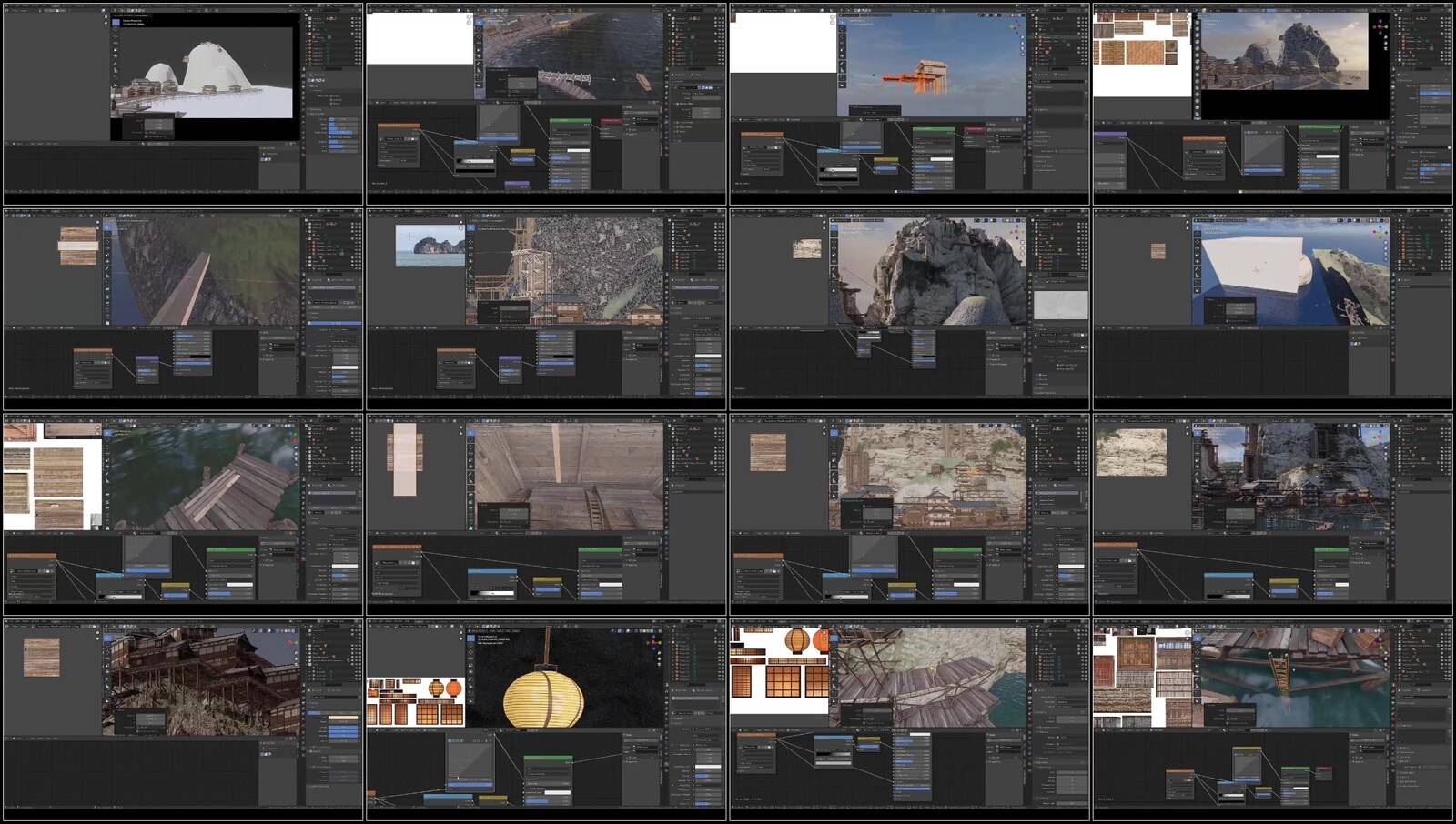Toggle the top outliner eye icon, island render screenshot

[x=1447, y=18]
